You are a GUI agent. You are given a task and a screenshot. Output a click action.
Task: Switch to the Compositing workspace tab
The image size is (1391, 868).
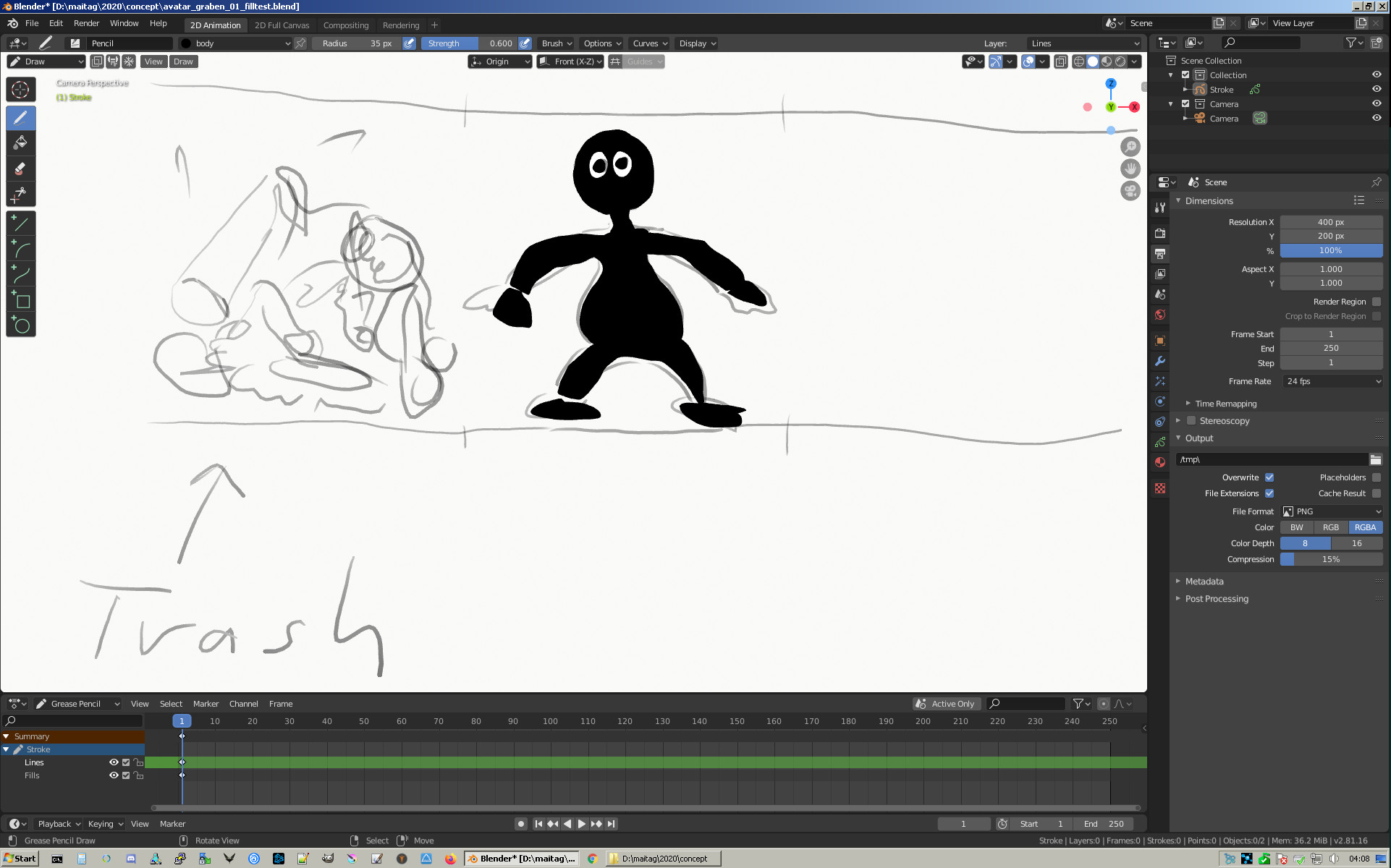[x=345, y=25]
